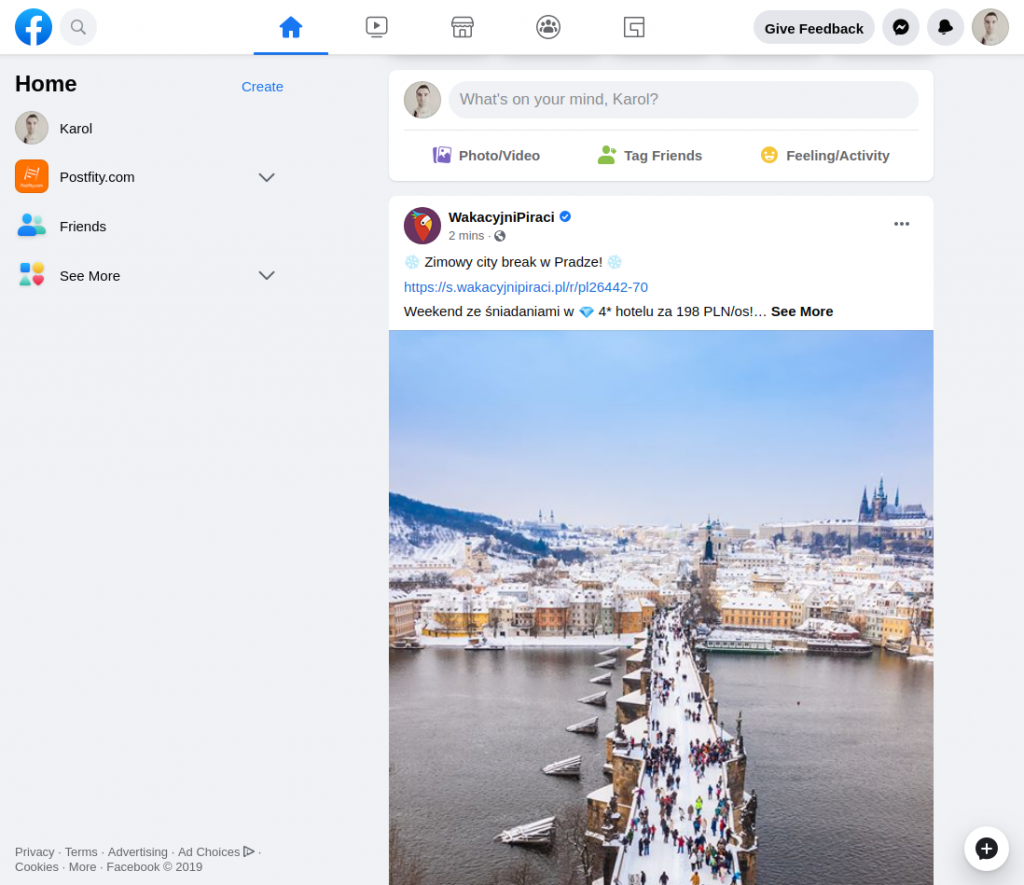
Task: Open the wakacyjnipiraci.pl link in the post
Action: click(x=526, y=287)
